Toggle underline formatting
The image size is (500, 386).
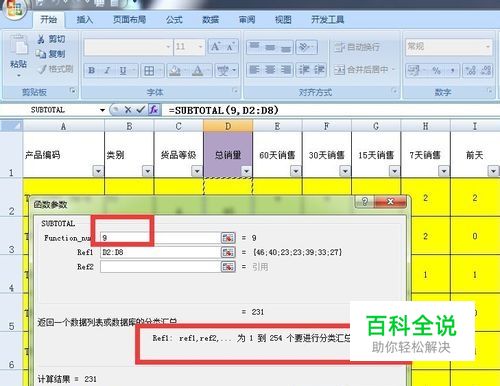click(x=123, y=70)
